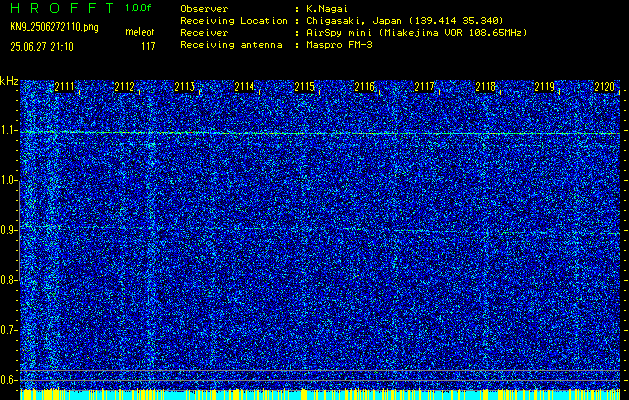Screen dimensions: 629x400
Task: Click the Receiving antenna label
Action: [231, 45]
